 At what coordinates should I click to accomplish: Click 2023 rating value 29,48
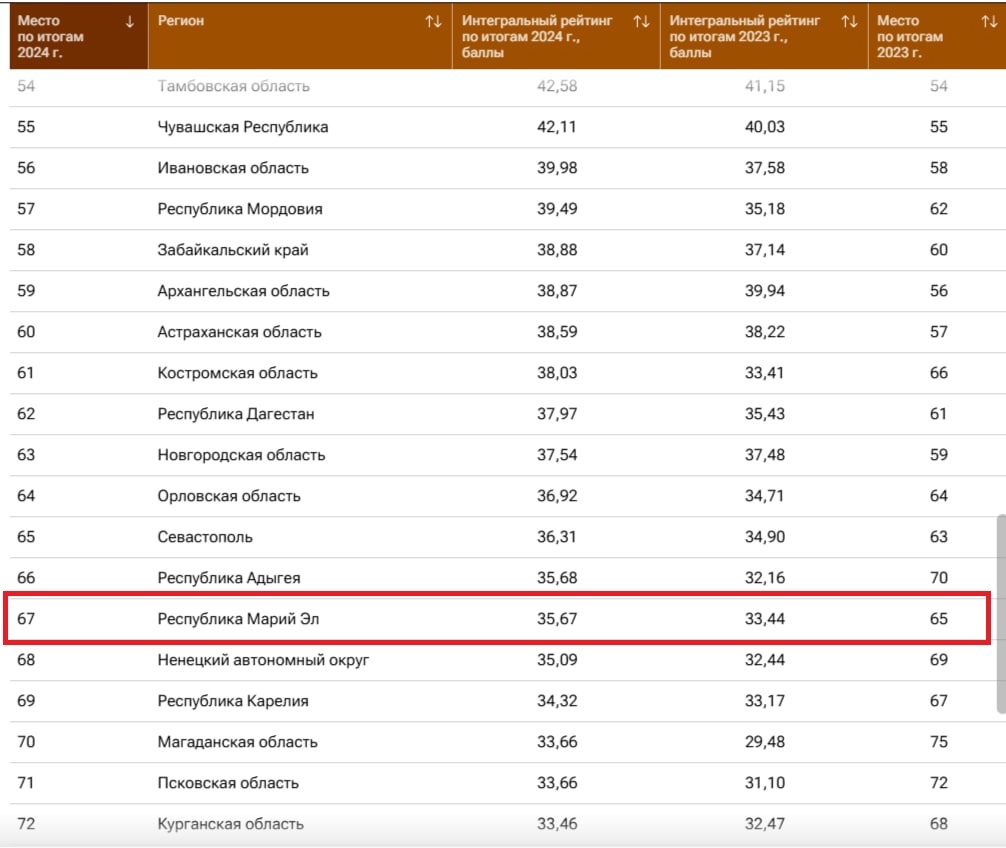(x=765, y=742)
